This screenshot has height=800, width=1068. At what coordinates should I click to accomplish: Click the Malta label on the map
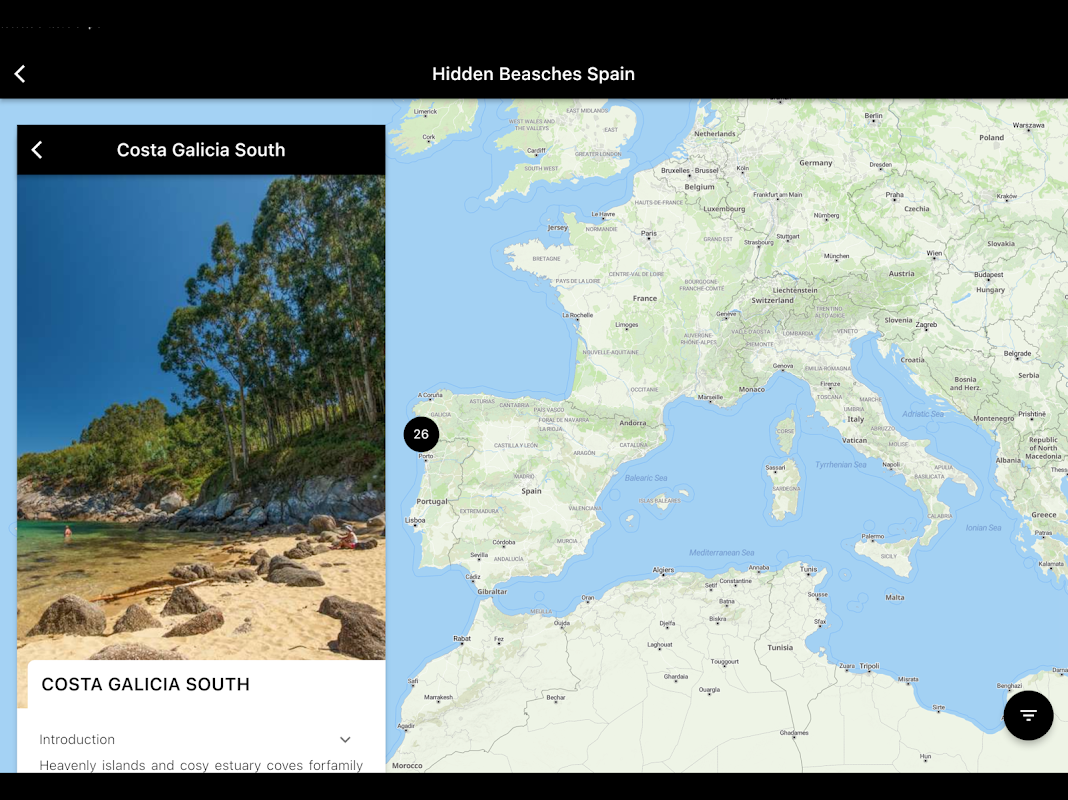pyautogui.click(x=894, y=597)
